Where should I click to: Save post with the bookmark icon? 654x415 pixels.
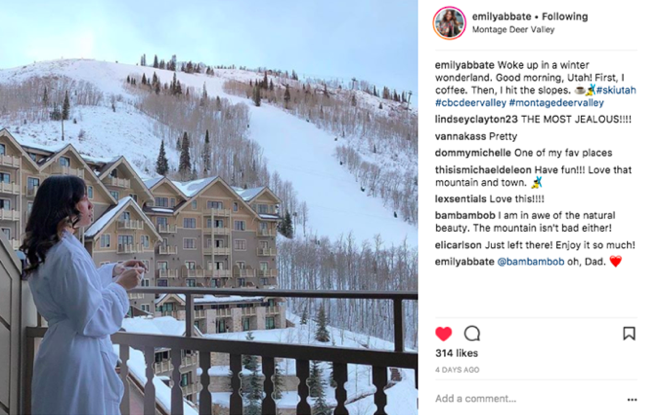[x=629, y=333]
